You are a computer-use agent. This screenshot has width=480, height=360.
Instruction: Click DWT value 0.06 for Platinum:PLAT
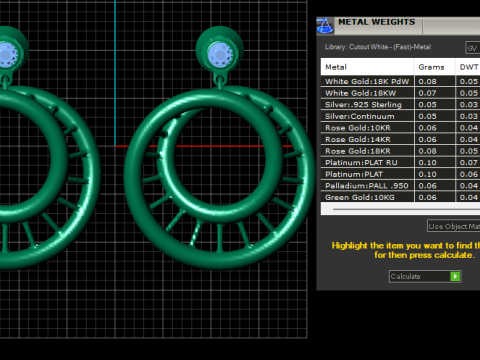[469, 174]
